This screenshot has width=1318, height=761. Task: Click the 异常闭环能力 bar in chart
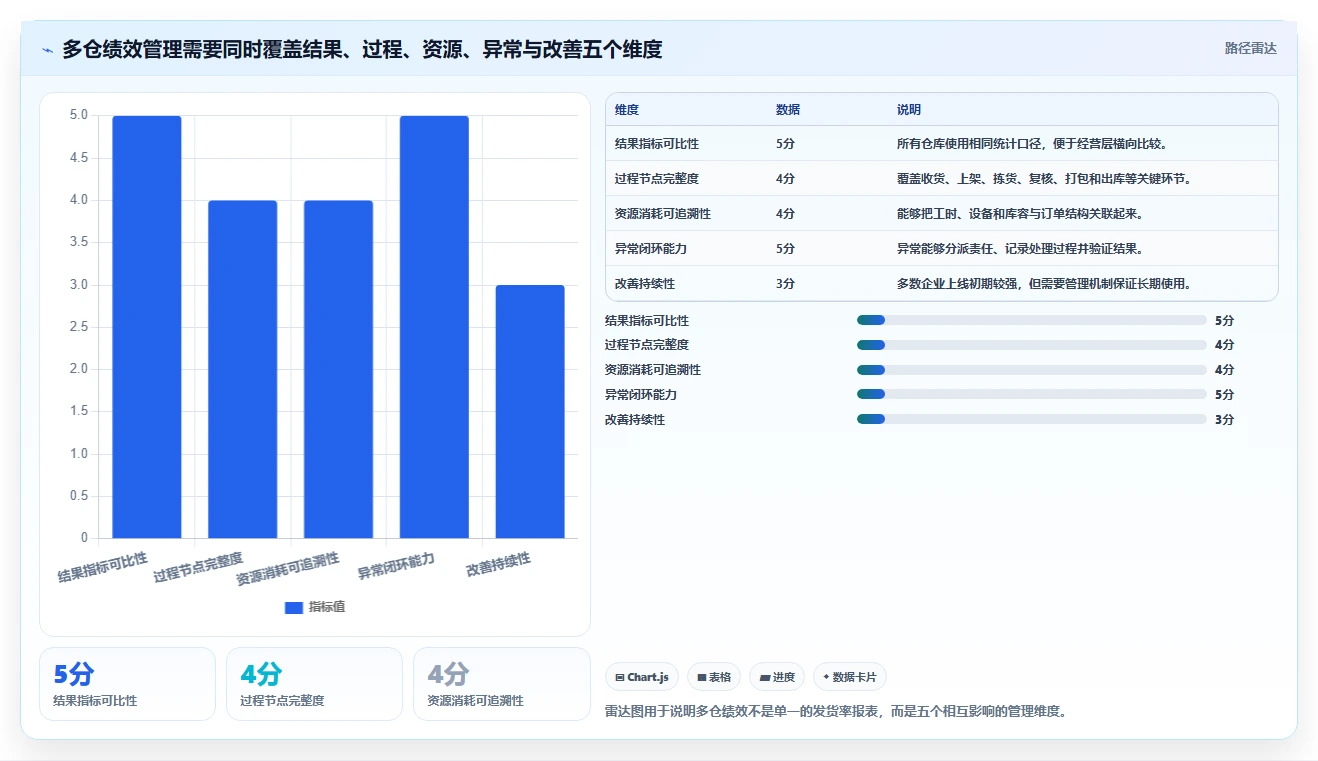pyautogui.click(x=434, y=327)
